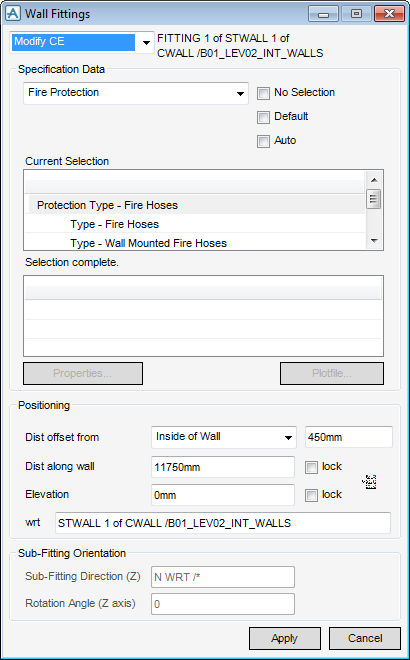
Task: Click the 450mm offset distance field
Action: (349, 437)
